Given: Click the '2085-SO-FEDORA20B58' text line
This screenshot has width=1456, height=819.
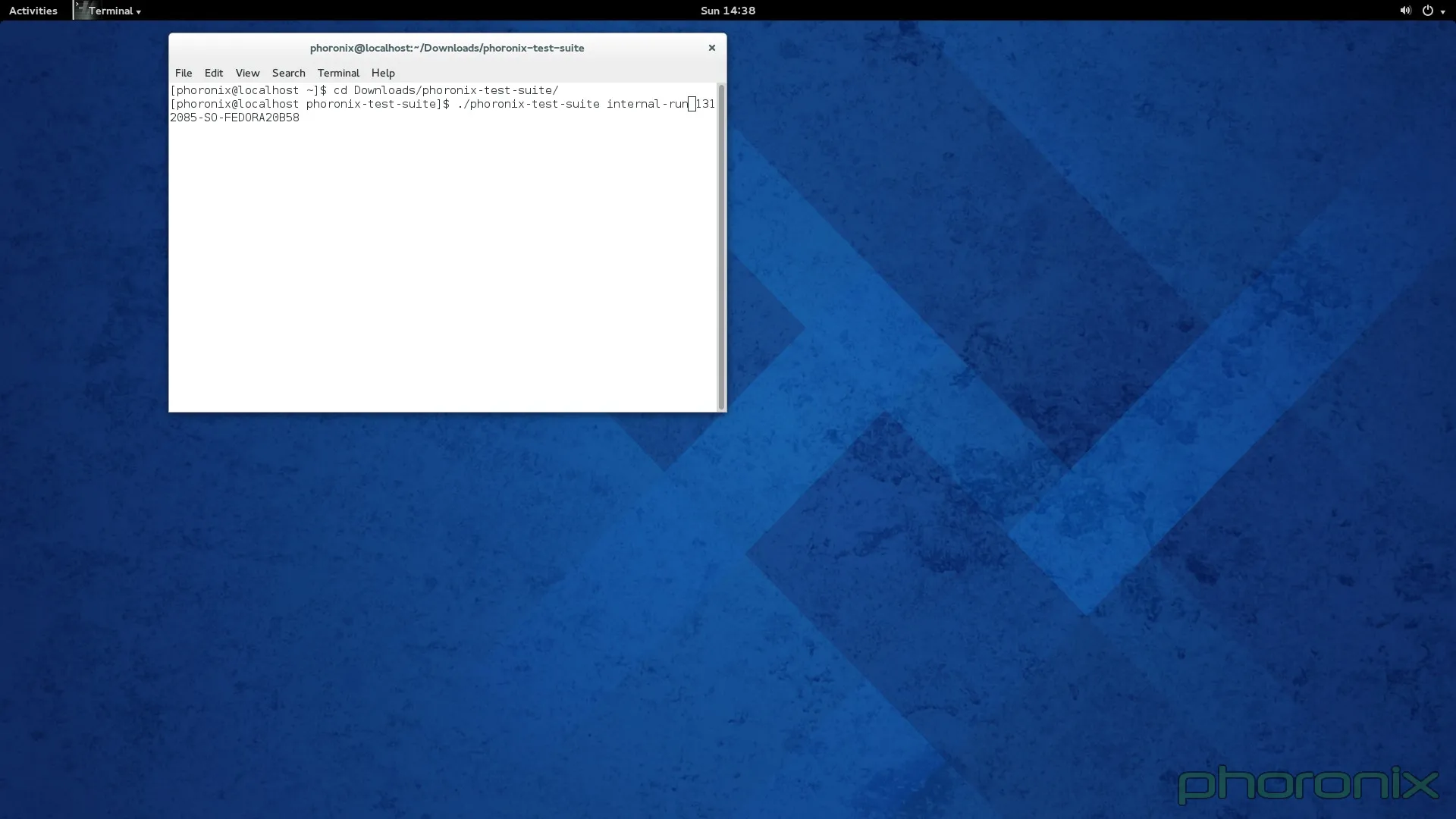Looking at the screenshot, I should point(234,118).
